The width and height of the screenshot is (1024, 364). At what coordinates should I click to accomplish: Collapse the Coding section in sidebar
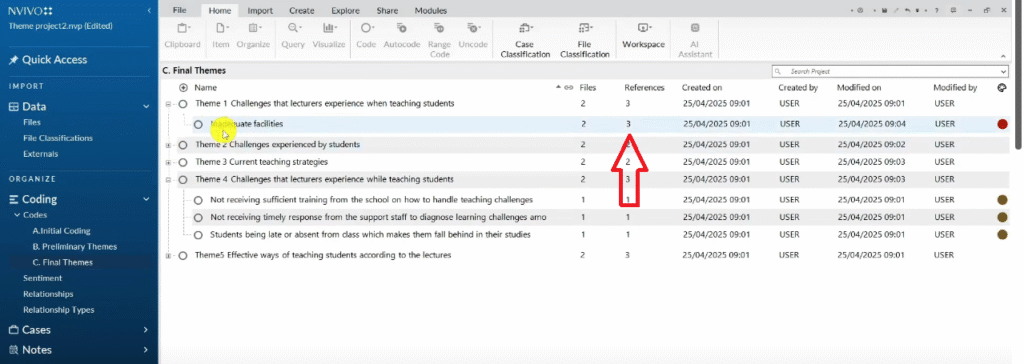(x=147, y=199)
